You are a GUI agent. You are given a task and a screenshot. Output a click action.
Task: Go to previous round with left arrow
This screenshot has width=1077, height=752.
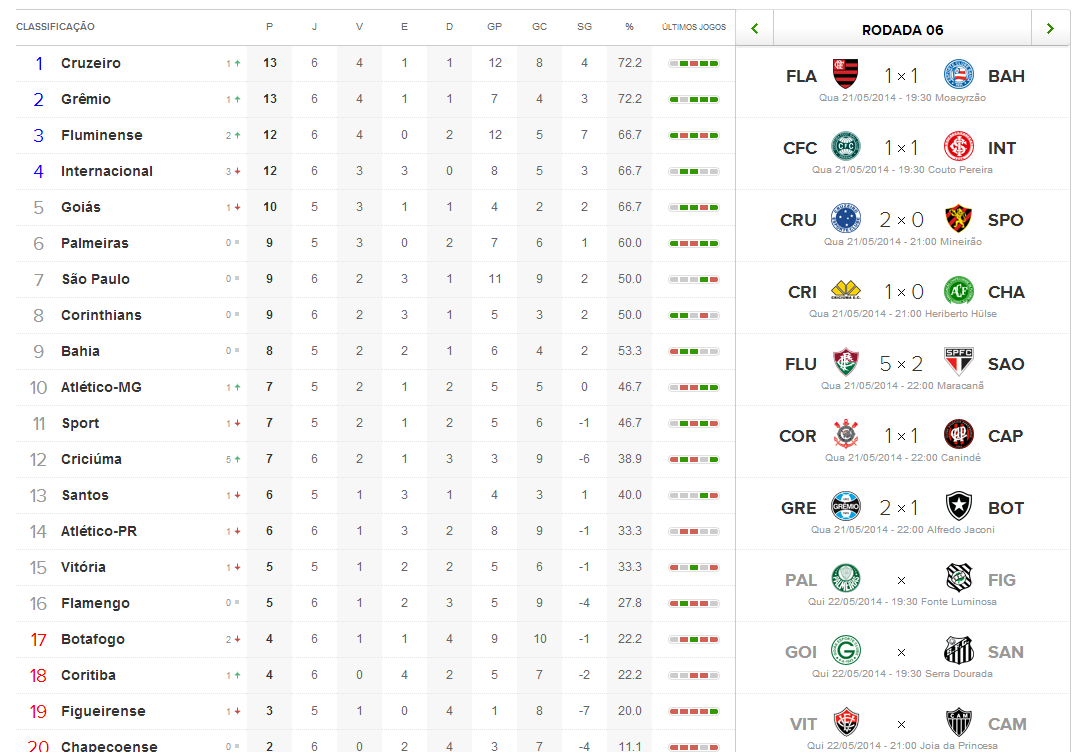755,29
